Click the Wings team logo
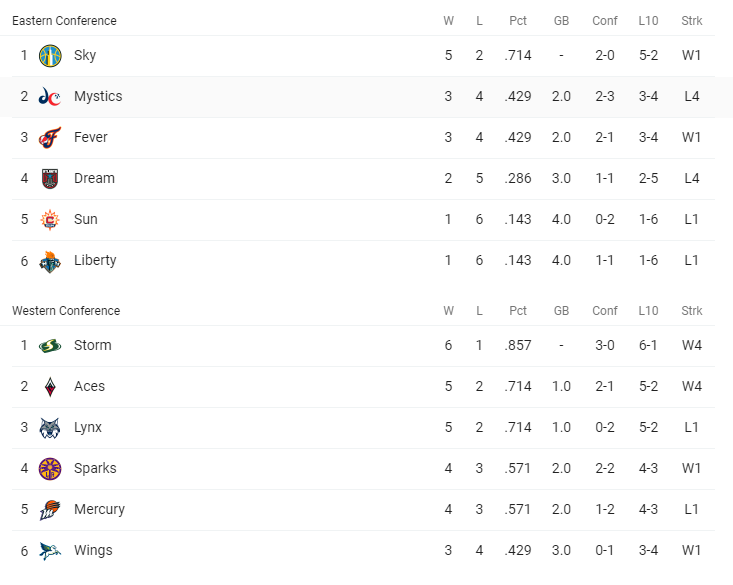Screen dimensions: 733x585 pos(50,551)
